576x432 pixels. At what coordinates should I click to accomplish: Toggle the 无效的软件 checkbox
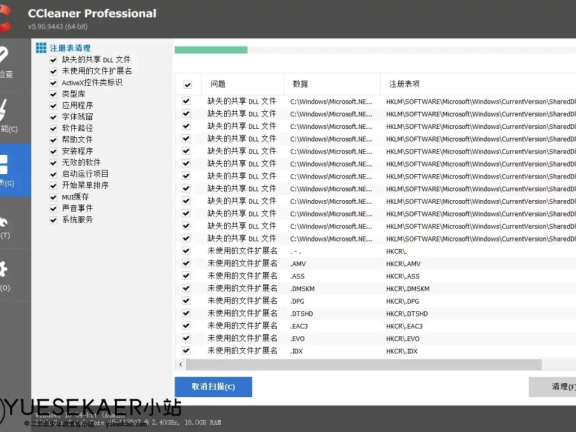tap(53, 162)
